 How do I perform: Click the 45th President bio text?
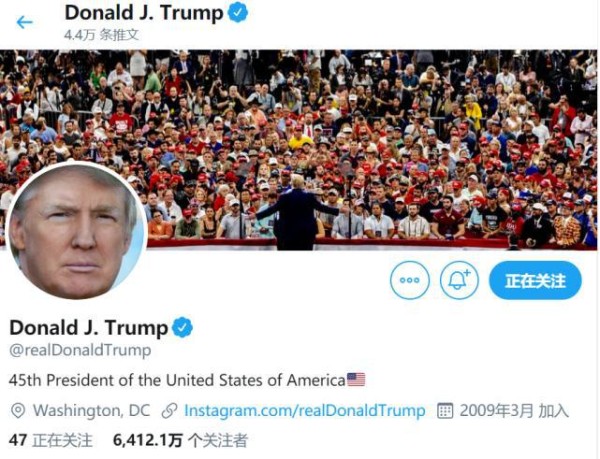177,380
